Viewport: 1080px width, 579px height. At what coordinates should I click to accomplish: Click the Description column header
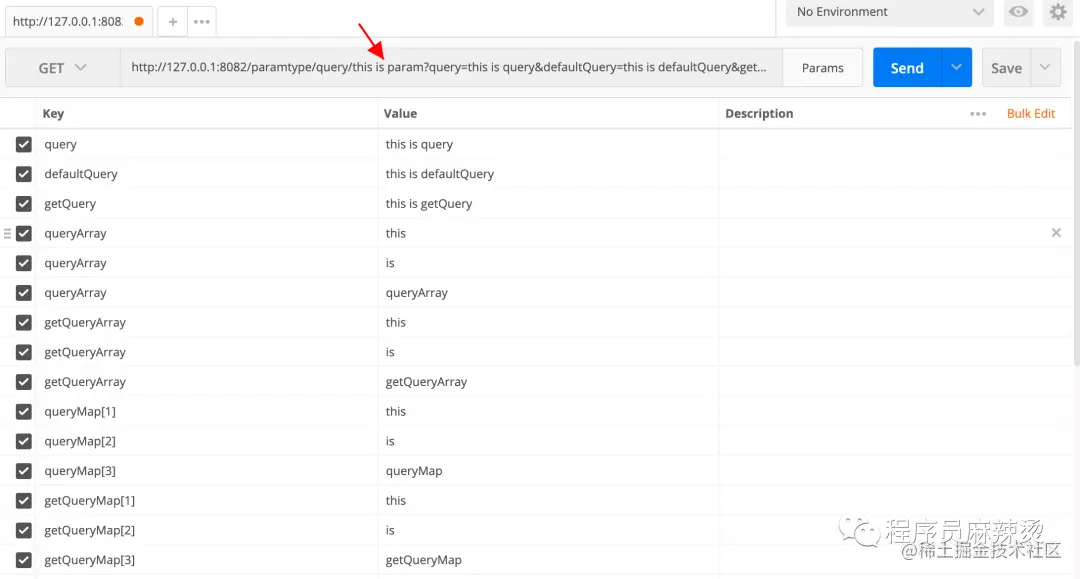click(x=759, y=114)
